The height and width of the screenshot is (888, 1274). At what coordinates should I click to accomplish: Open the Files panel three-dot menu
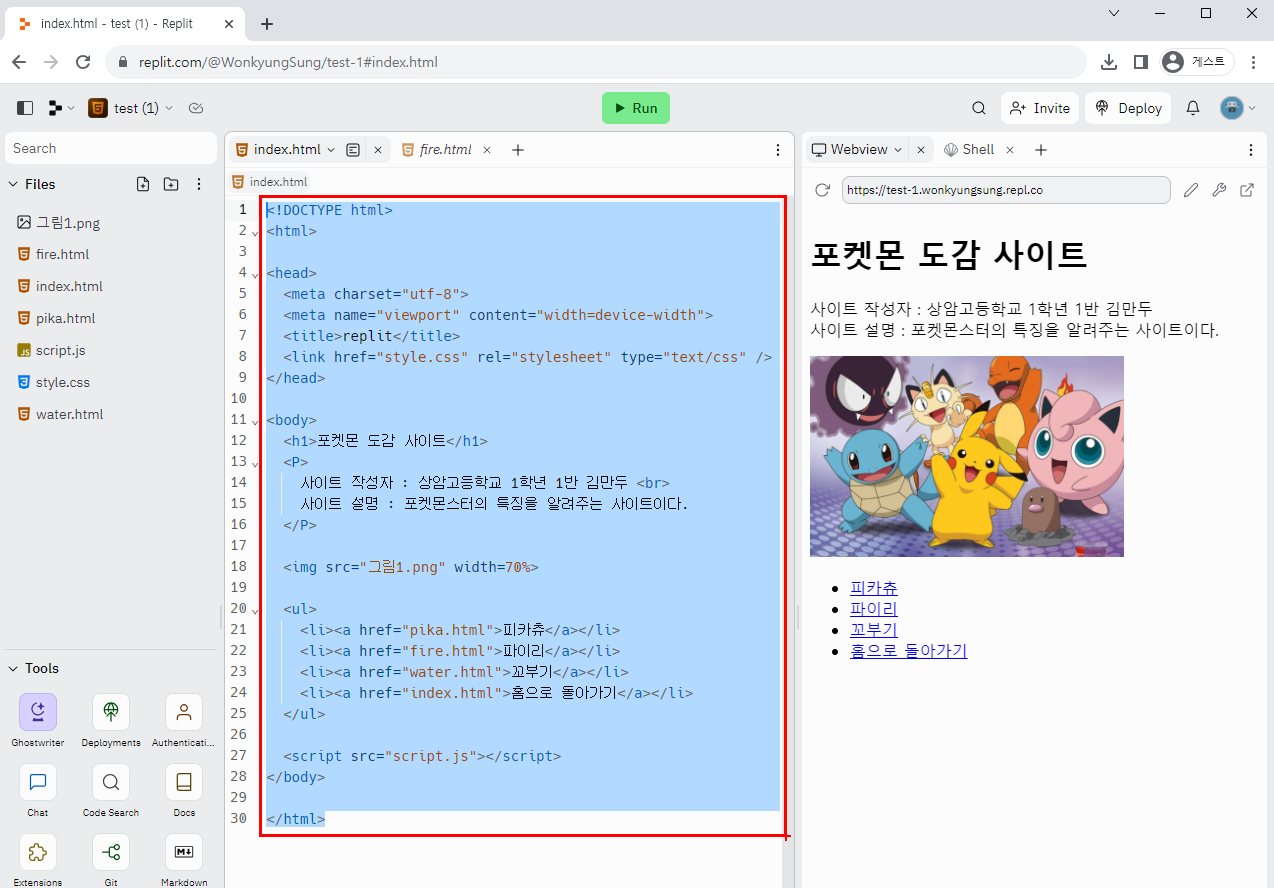(x=199, y=184)
